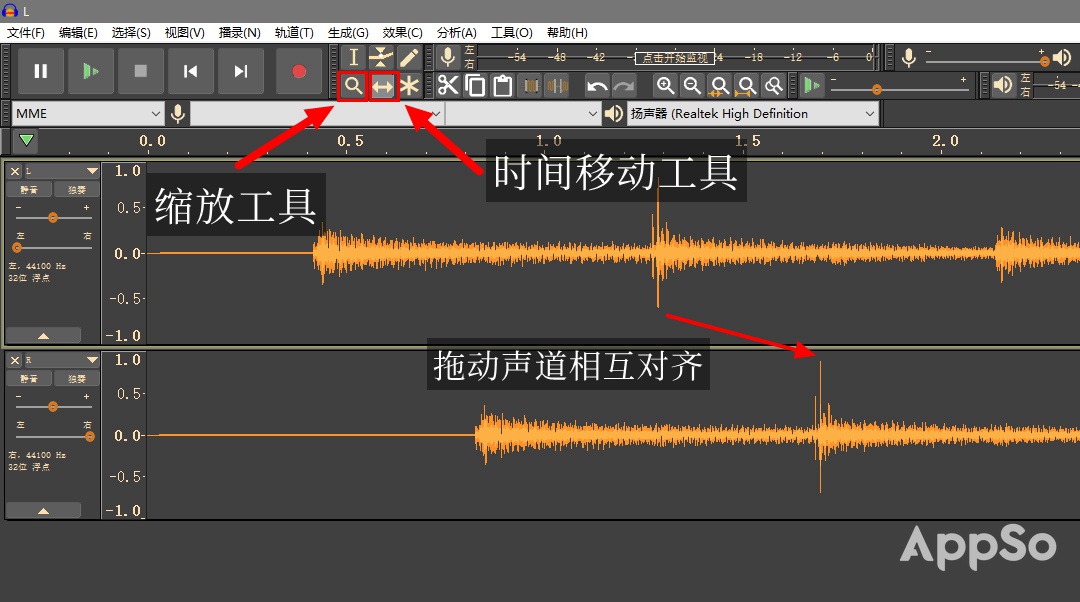Open the 轨道 menu
The height and width of the screenshot is (602, 1080).
293,32
